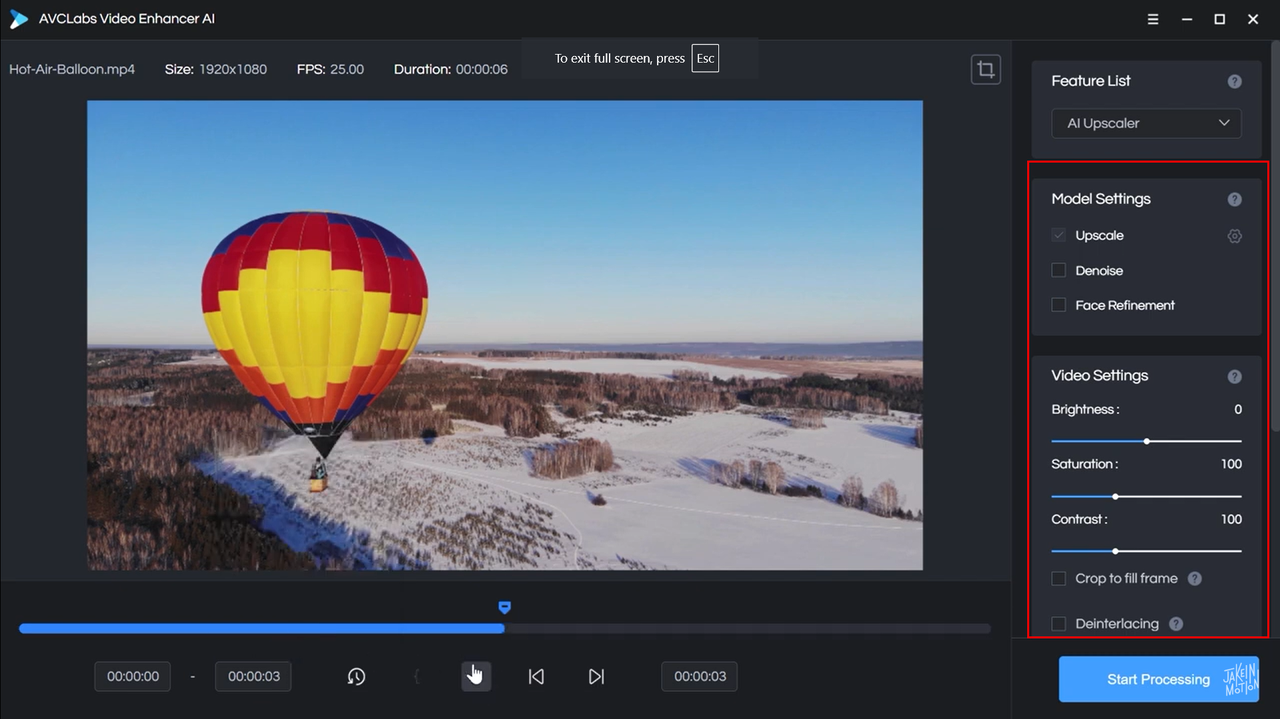Select the hand pan tool

(475, 674)
